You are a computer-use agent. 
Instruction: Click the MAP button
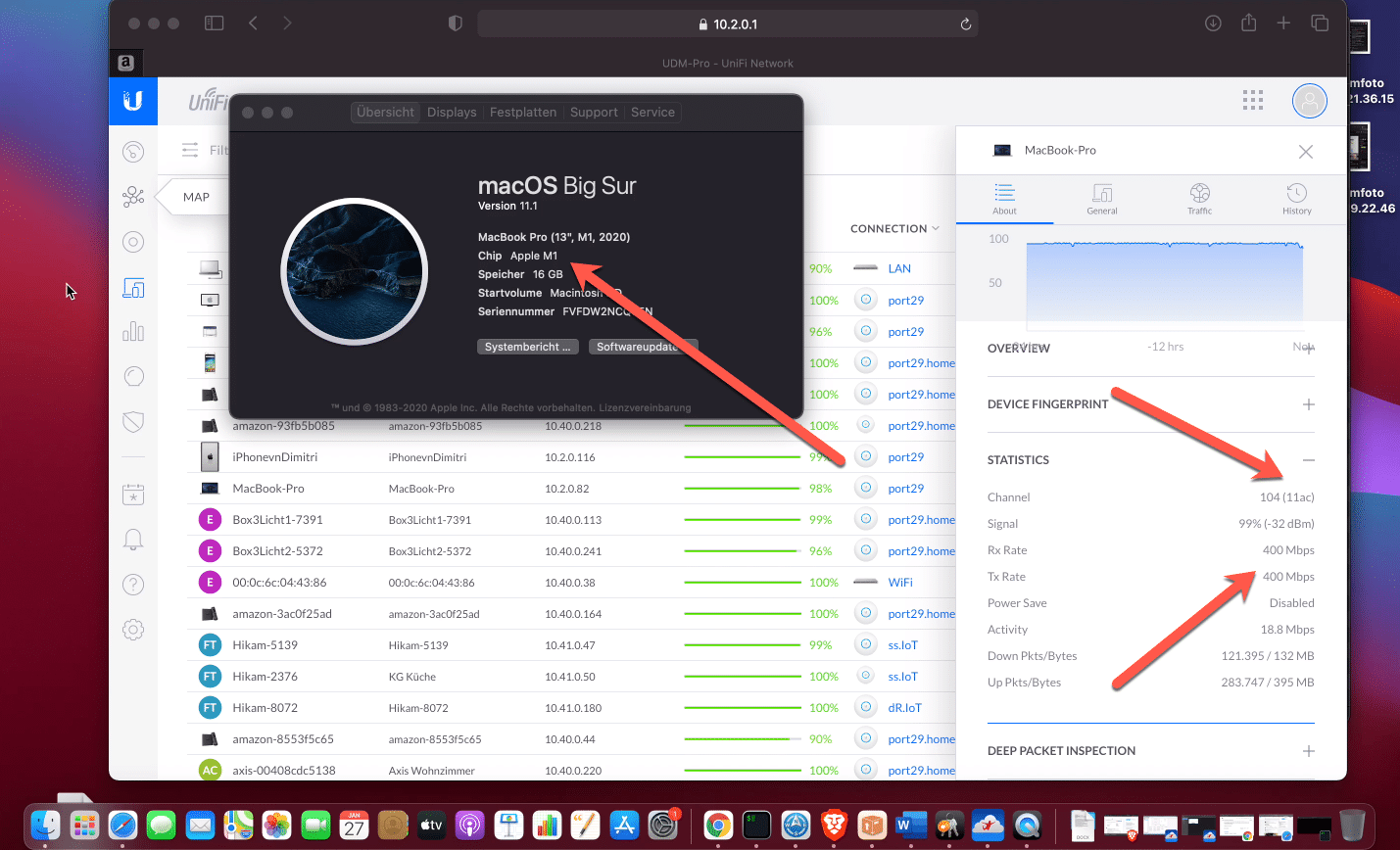(x=196, y=197)
